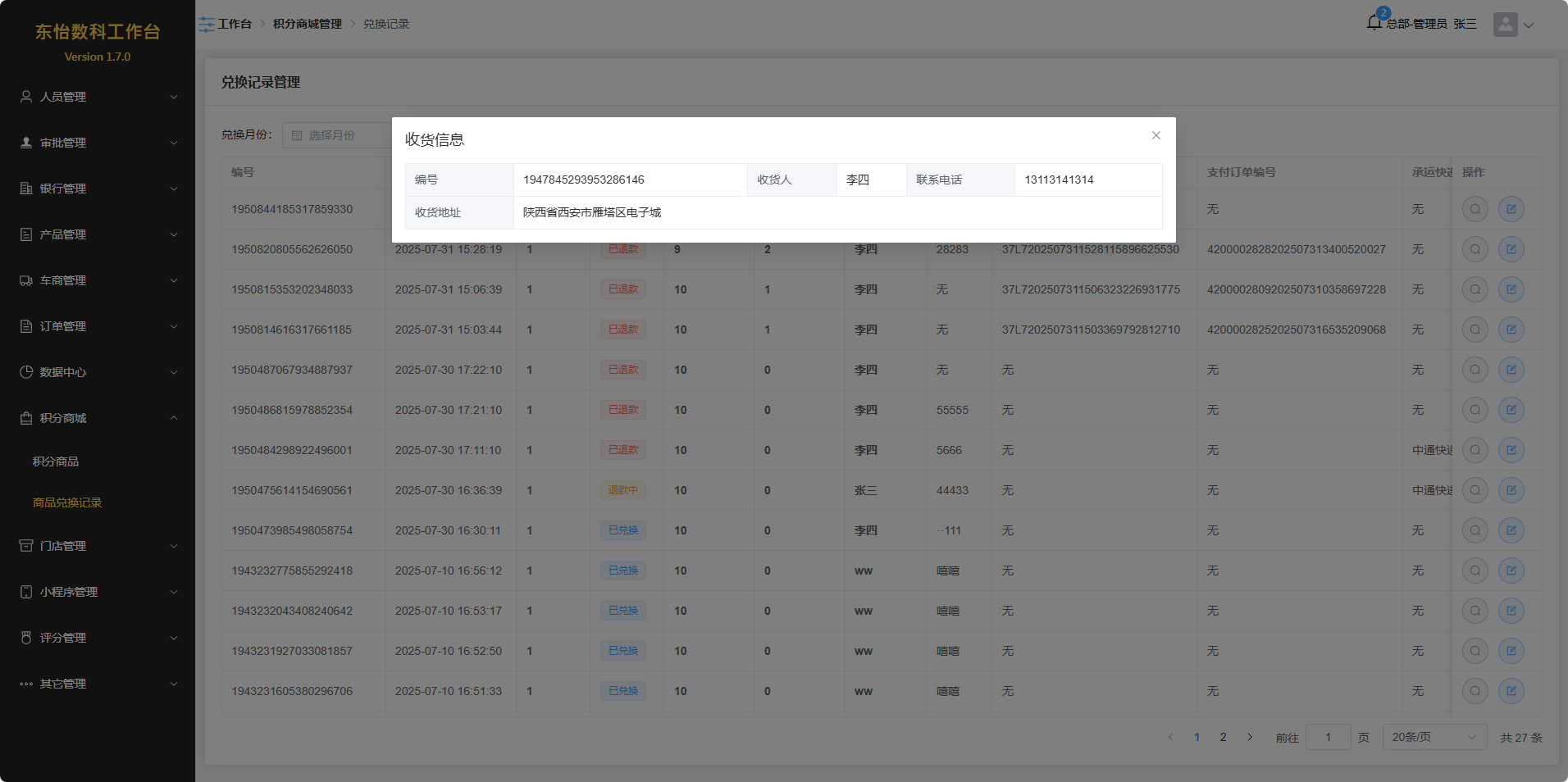Toggle the sidebar collapse icon beside 工作台
This screenshot has height=782, width=1568.
tap(206, 25)
